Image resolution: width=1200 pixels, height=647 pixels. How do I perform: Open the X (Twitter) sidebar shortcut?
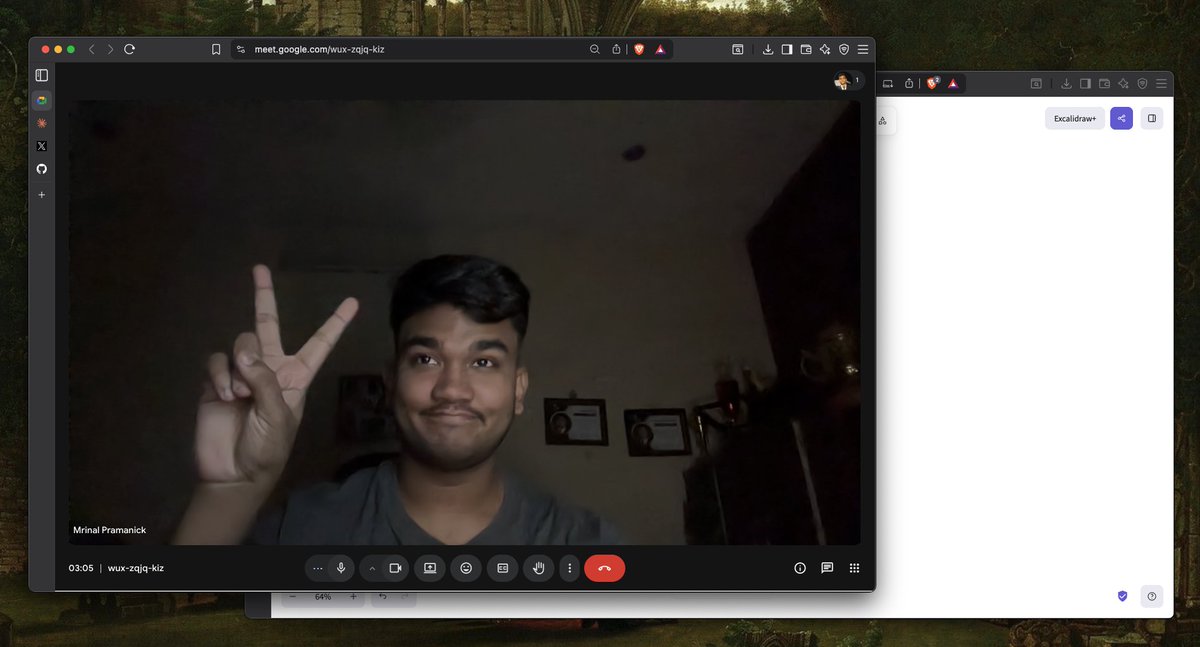42,146
